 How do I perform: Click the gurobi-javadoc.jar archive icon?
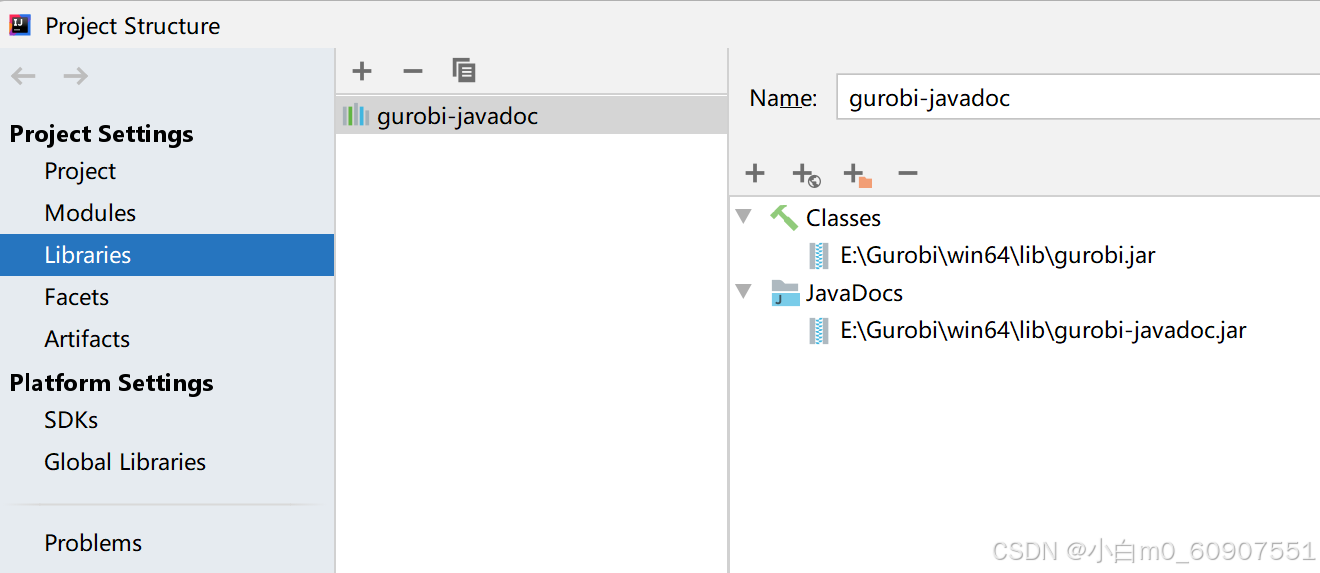click(x=819, y=330)
